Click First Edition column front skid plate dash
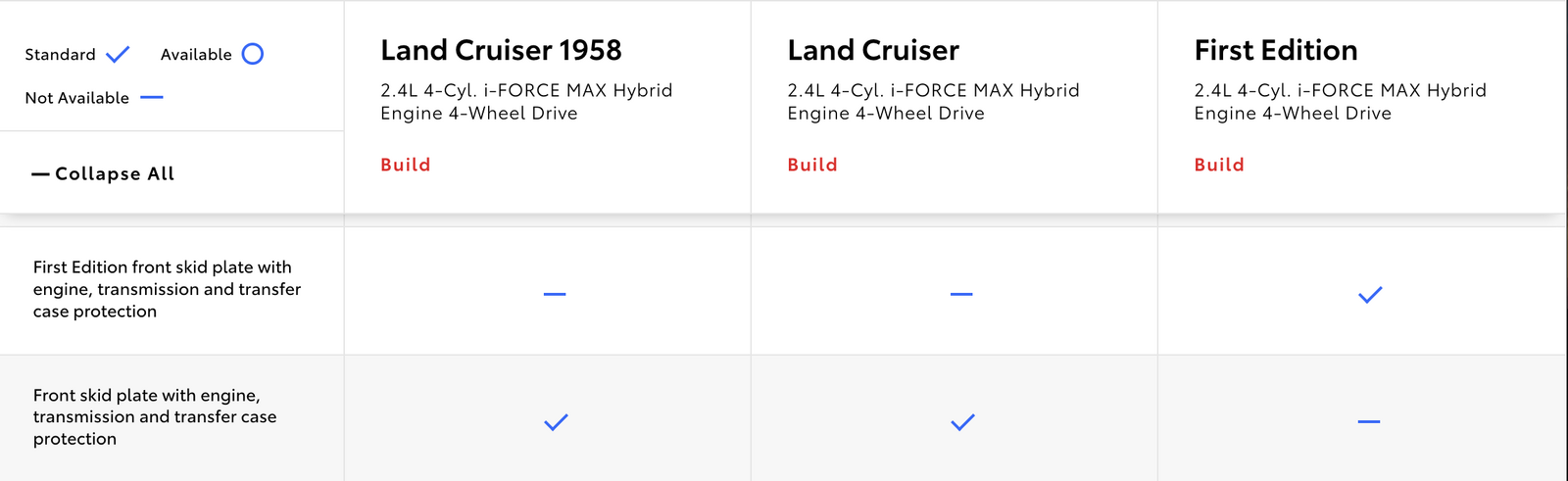The image size is (1568, 481). pos(1369,421)
